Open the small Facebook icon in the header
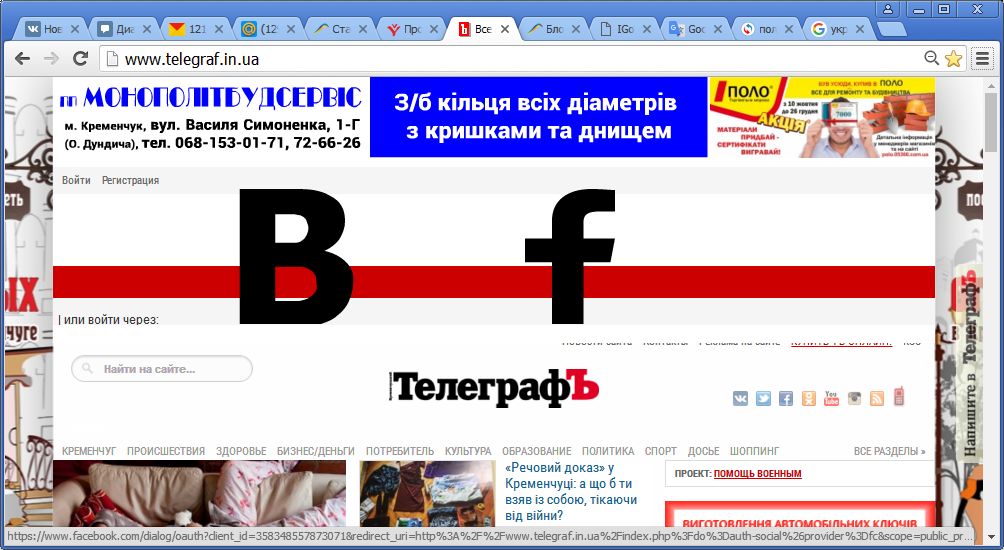This screenshot has height=550, width=1004. (786, 399)
